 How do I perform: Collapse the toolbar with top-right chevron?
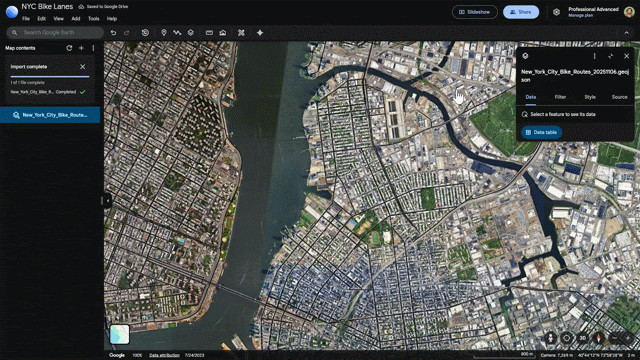[627, 33]
